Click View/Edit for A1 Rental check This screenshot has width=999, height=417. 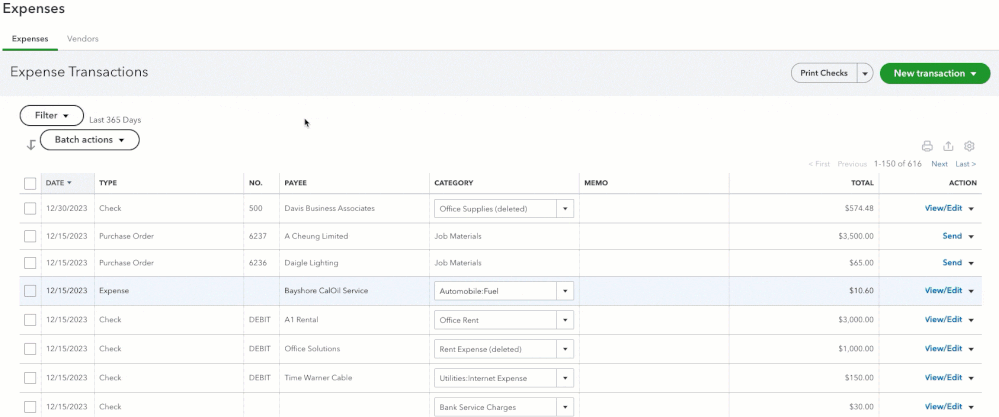click(943, 320)
